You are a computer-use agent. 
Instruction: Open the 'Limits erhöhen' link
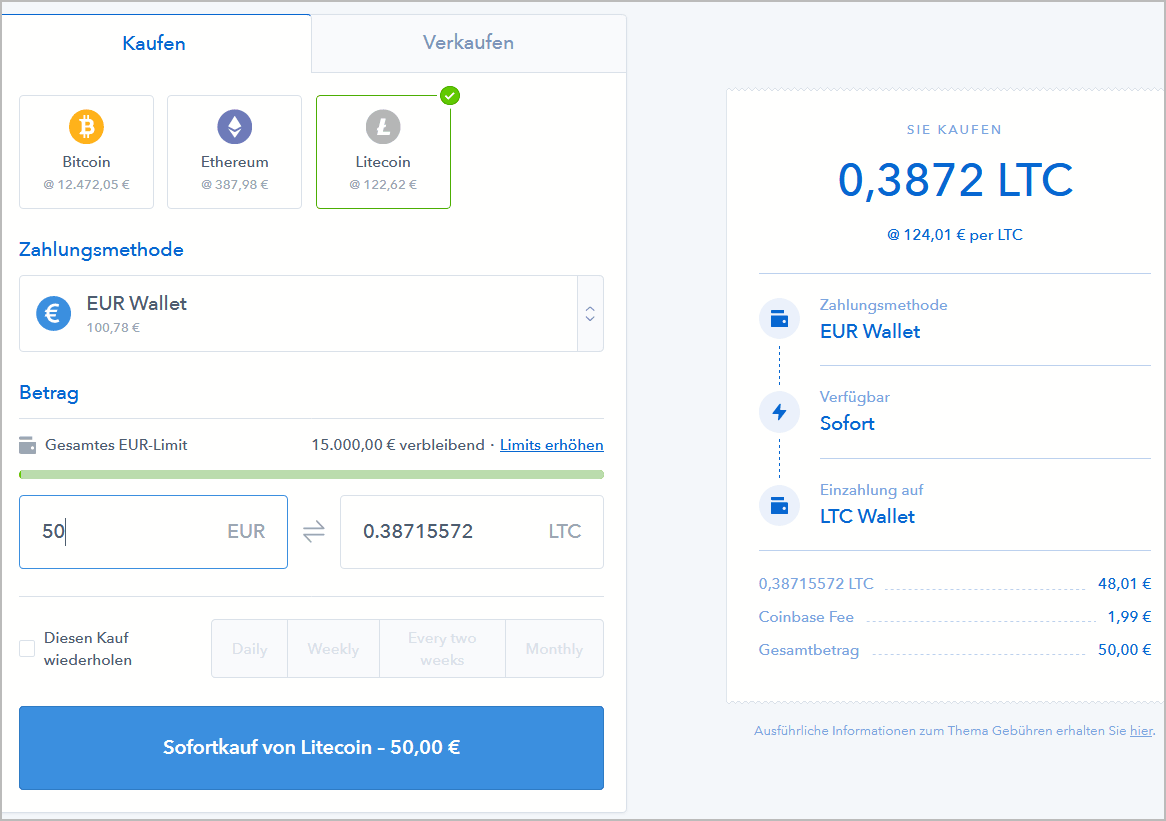click(551, 445)
